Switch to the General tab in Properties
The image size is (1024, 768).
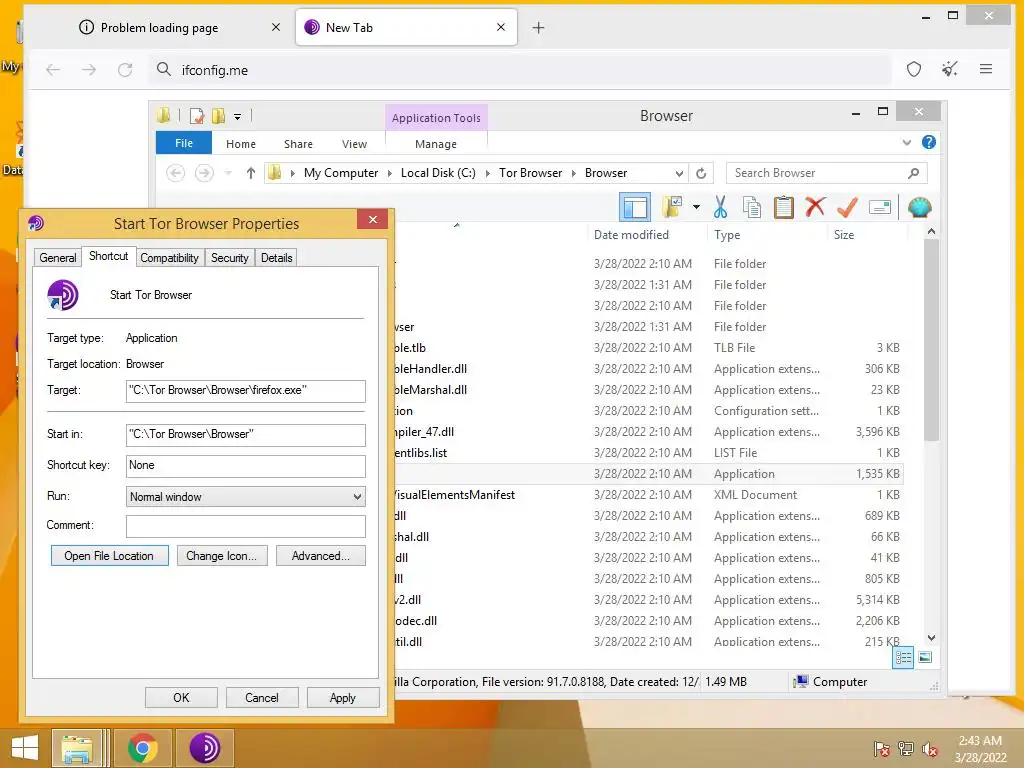[57, 258]
